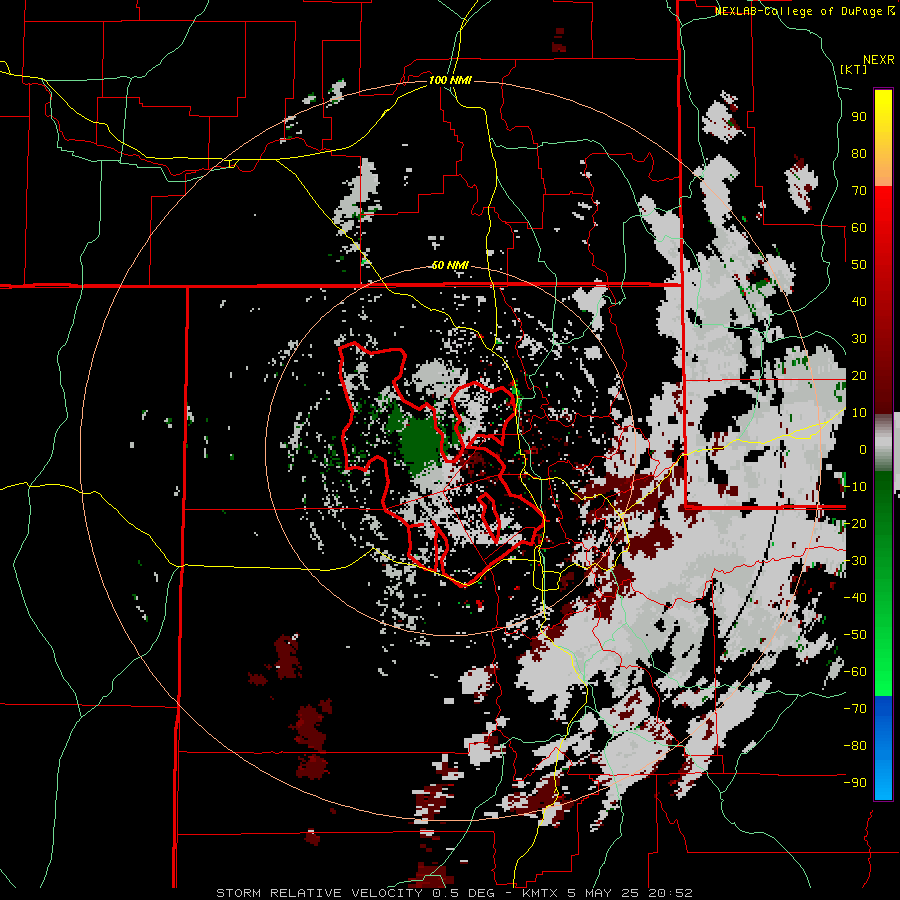Click the -80 scale value

click(855, 746)
